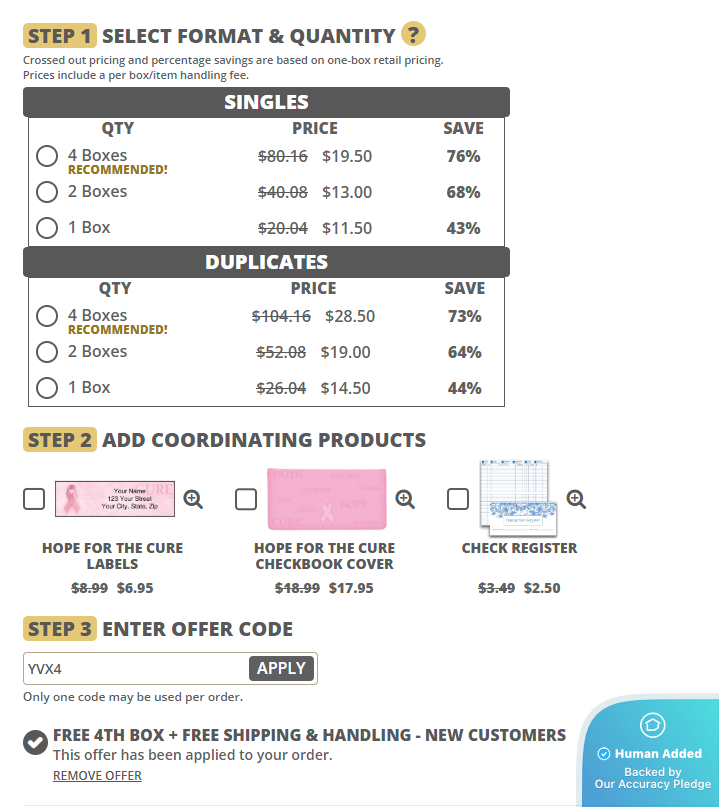
Task: Select Singles 1 Box option
Action: click(47, 228)
